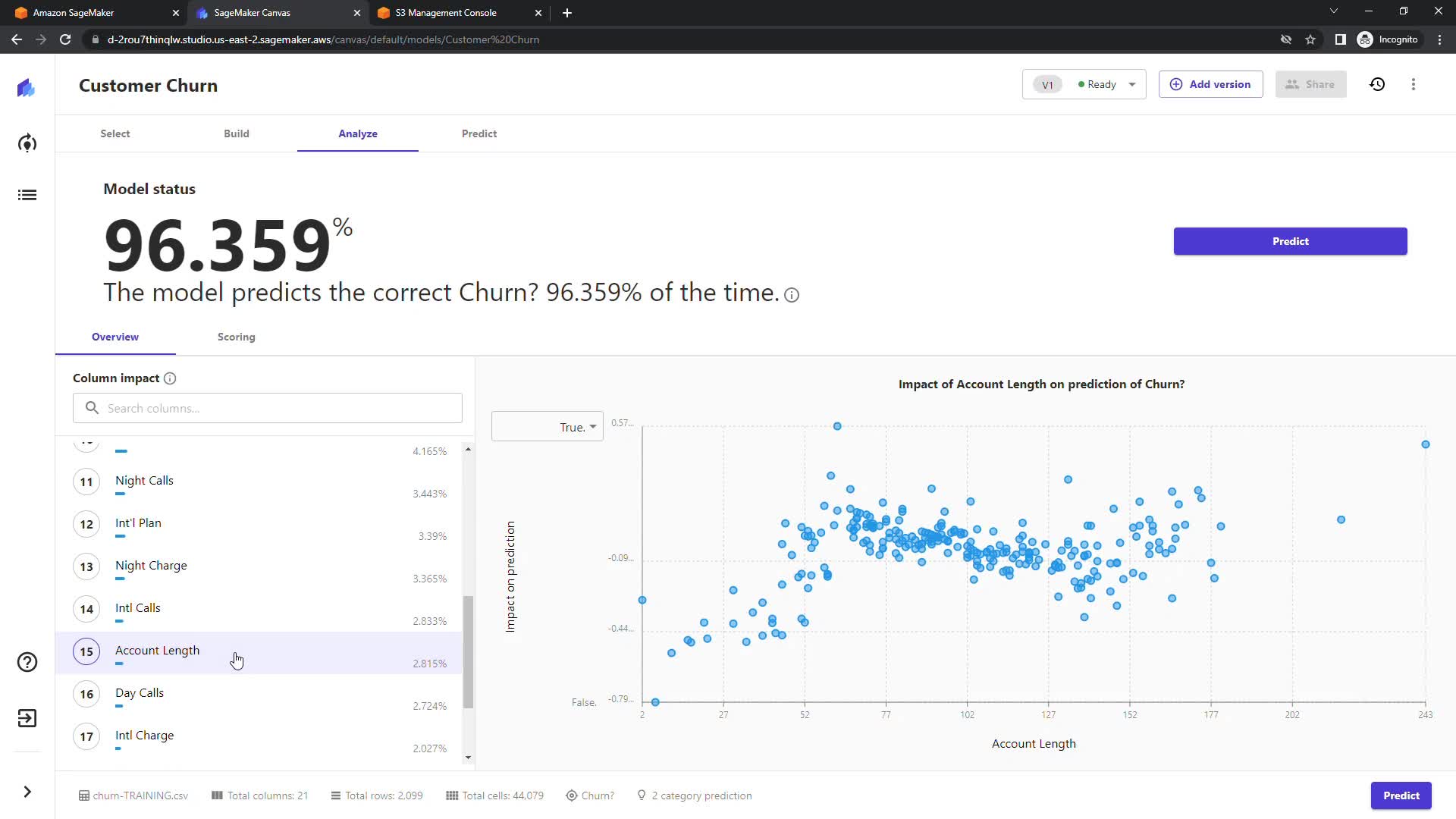The image size is (1456, 819).
Task: Open the Help question mark icon
Action: pos(27,662)
